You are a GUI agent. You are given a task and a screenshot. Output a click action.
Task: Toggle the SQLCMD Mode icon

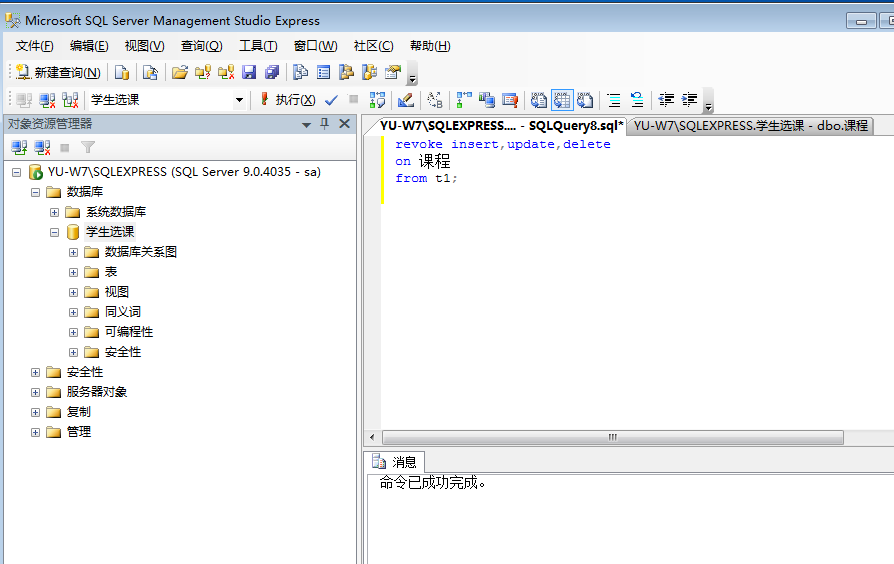click(510, 100)
